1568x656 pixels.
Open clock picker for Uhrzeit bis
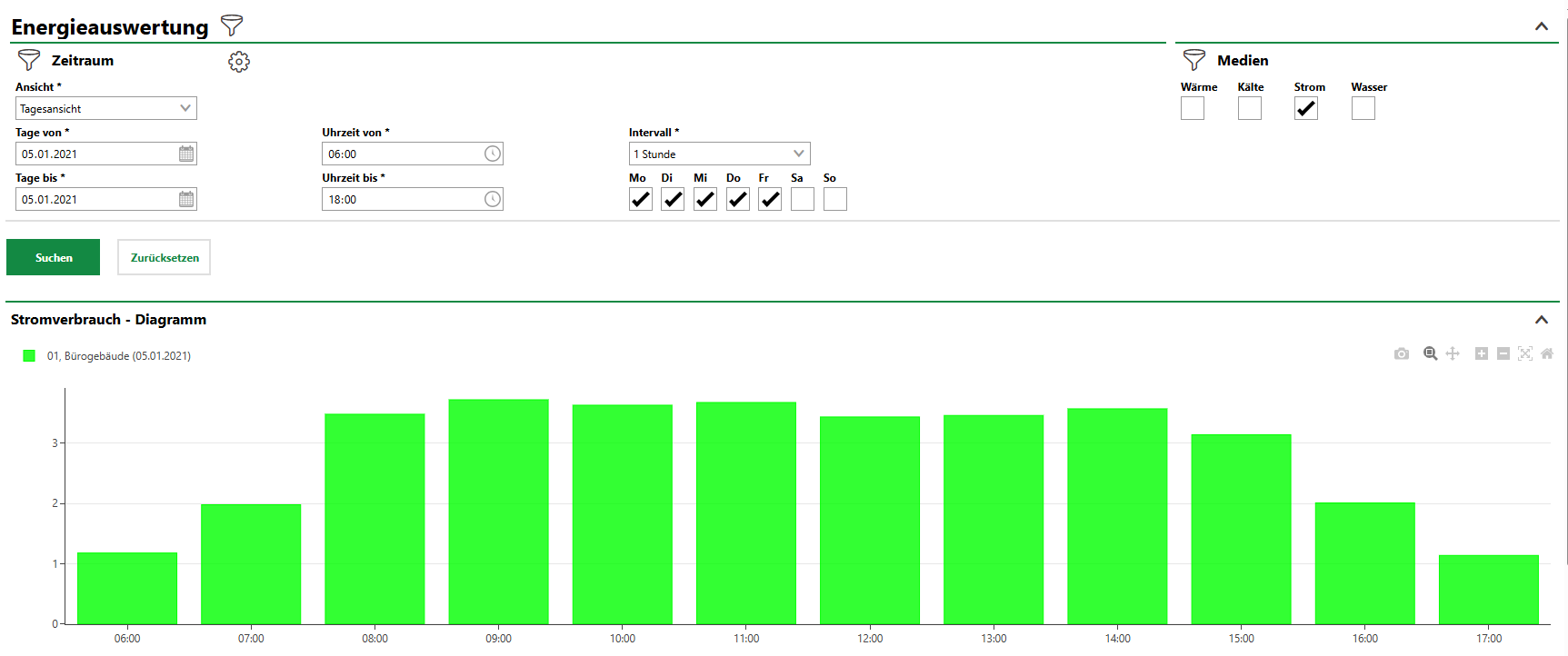493,199
